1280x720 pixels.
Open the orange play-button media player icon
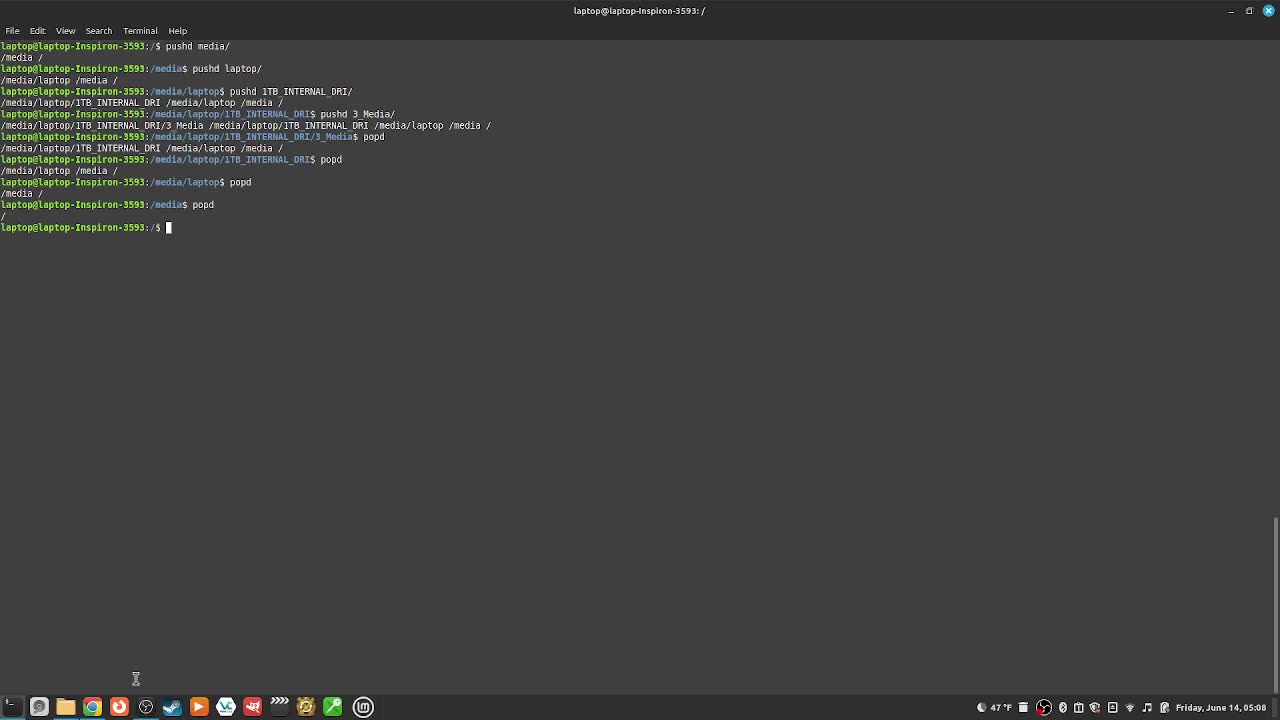click(x=199, y=707)
